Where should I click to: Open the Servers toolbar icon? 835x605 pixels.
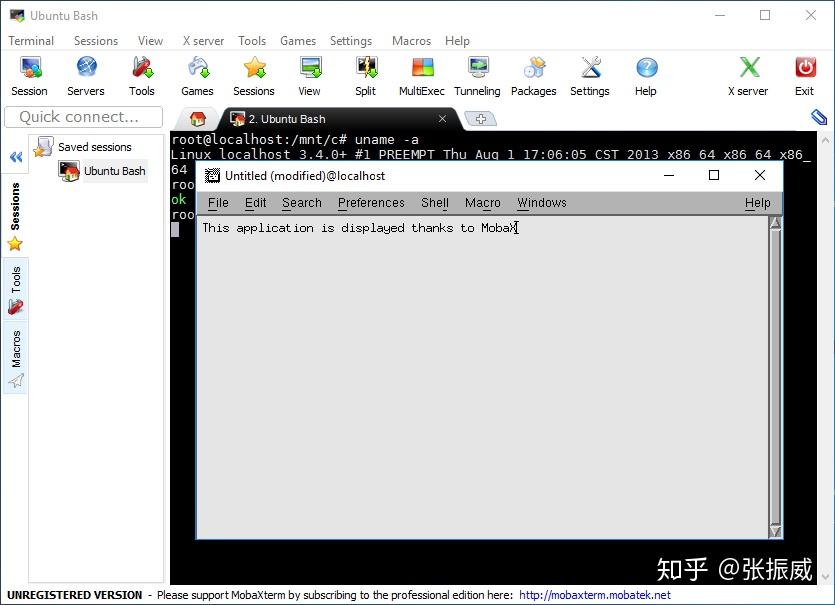pyautogui.click(x=86, y=76)
